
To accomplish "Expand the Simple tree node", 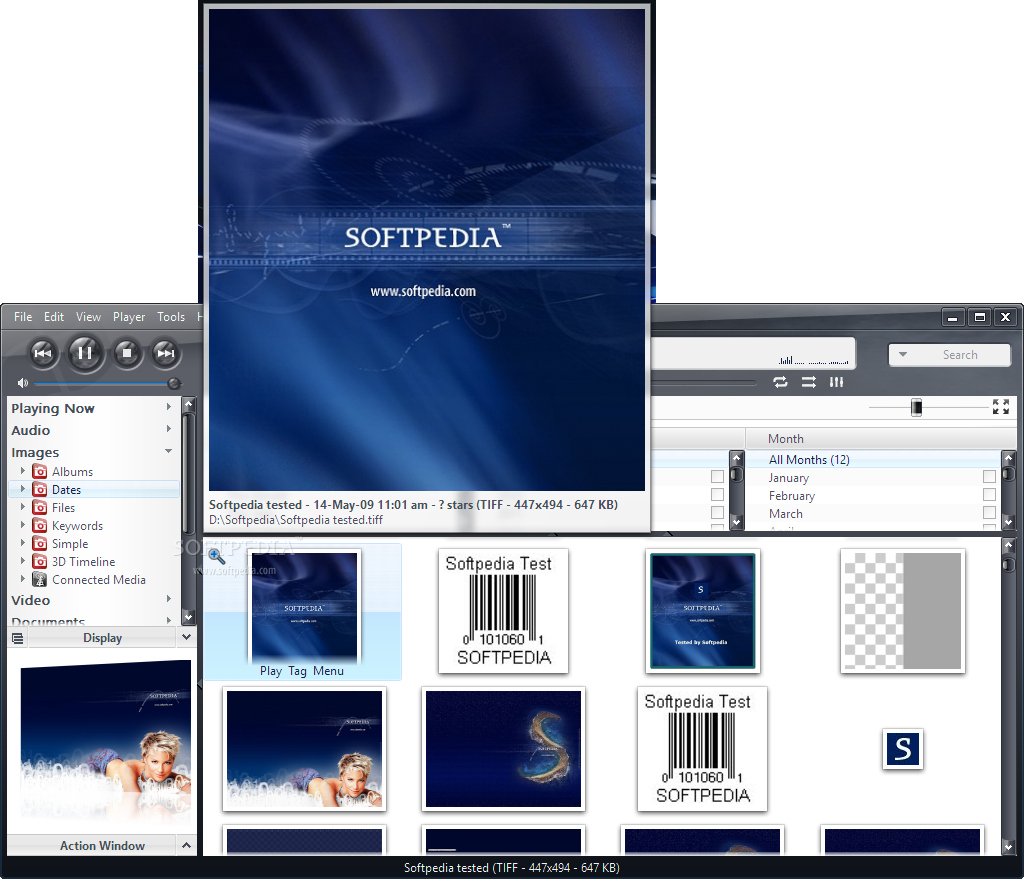I will 23,543.
